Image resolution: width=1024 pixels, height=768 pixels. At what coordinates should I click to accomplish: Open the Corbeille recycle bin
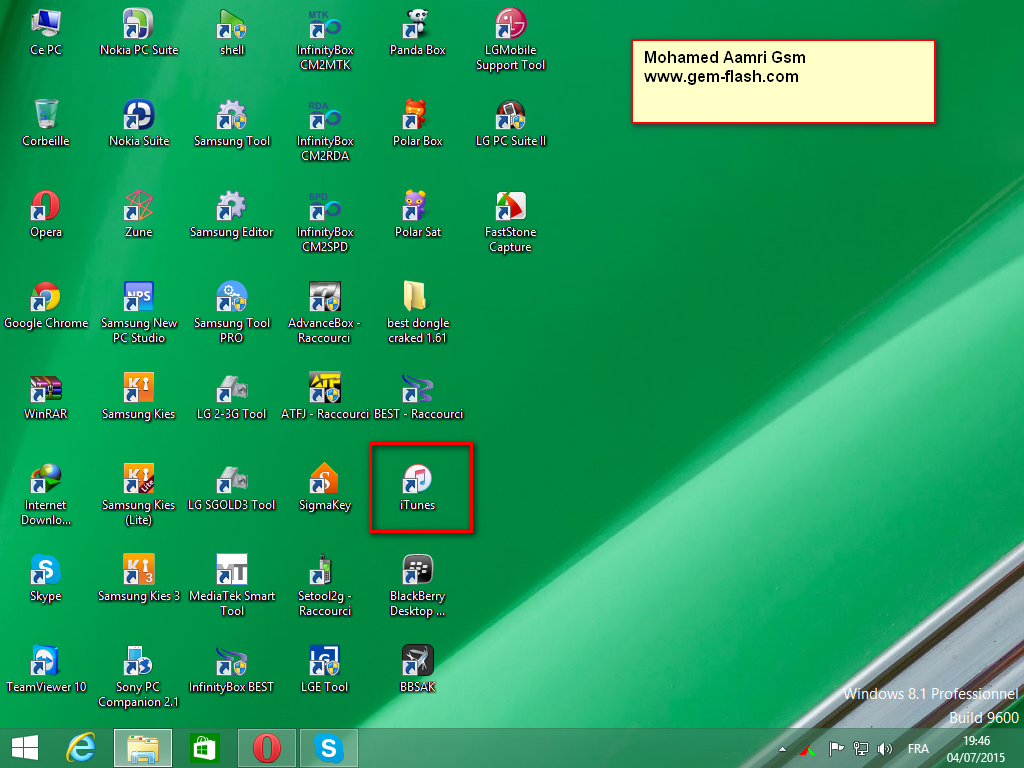tap(46, 123)
